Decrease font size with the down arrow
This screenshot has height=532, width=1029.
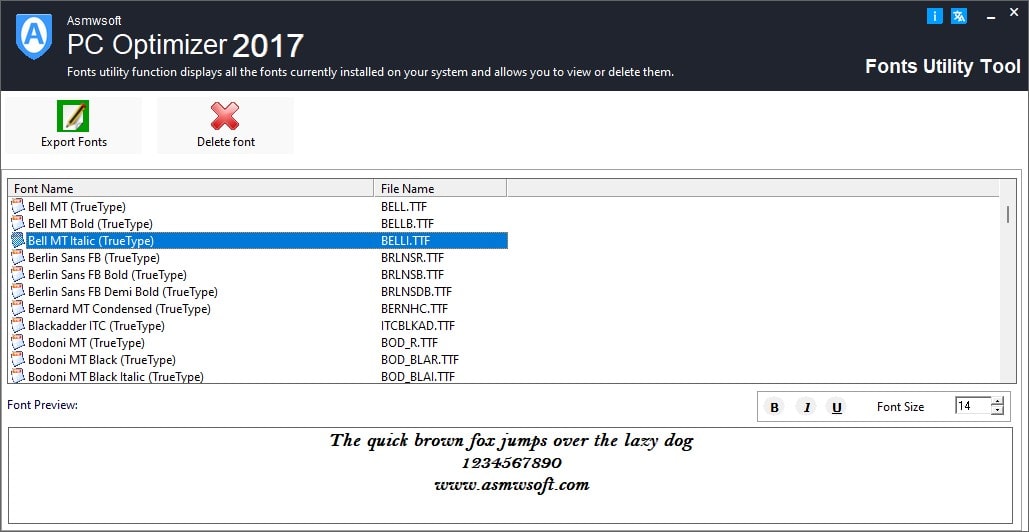tap(998, 411)
